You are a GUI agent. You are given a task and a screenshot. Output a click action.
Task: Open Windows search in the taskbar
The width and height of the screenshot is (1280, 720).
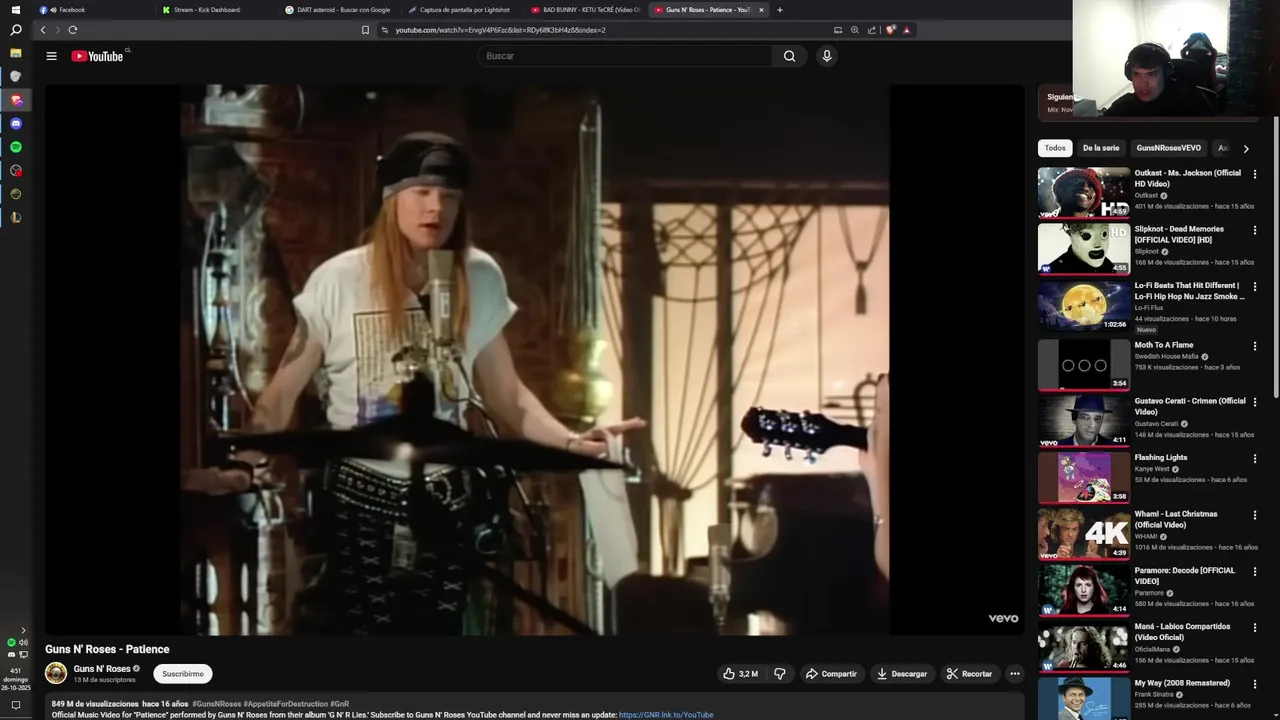pyautogui.click(x=15, y=30)
